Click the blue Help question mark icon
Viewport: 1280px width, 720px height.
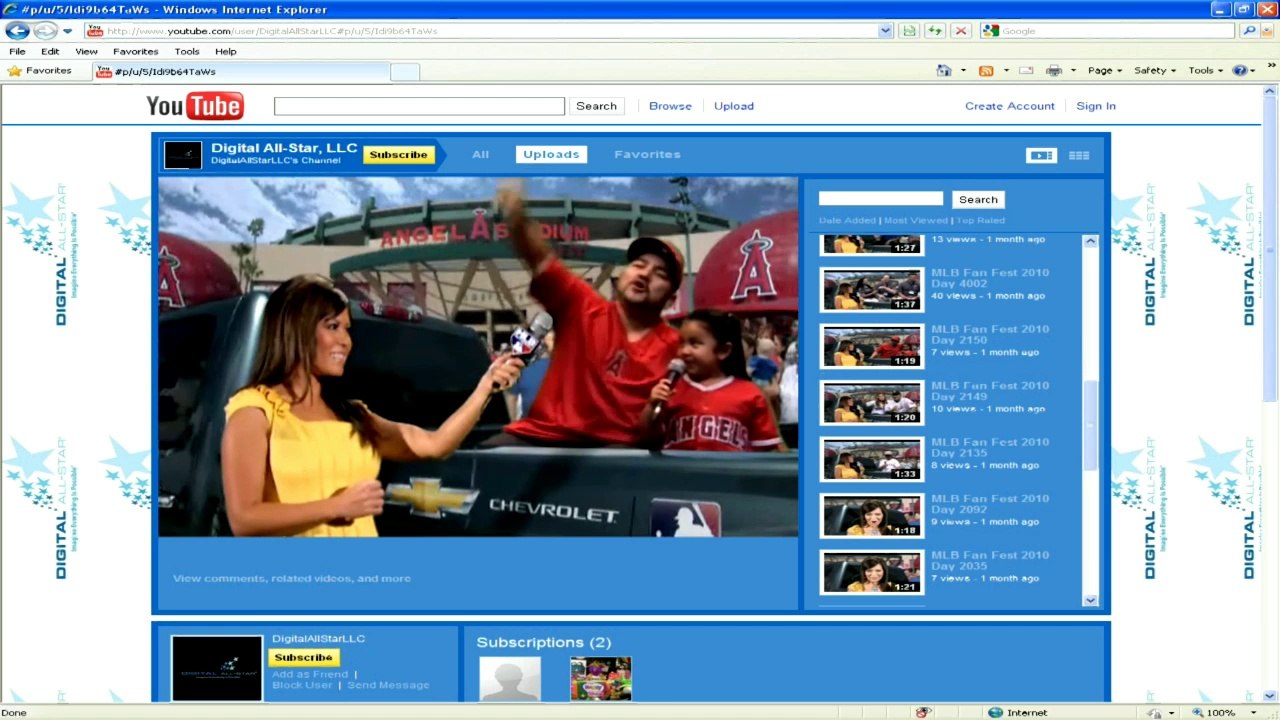coord(1240,71)
